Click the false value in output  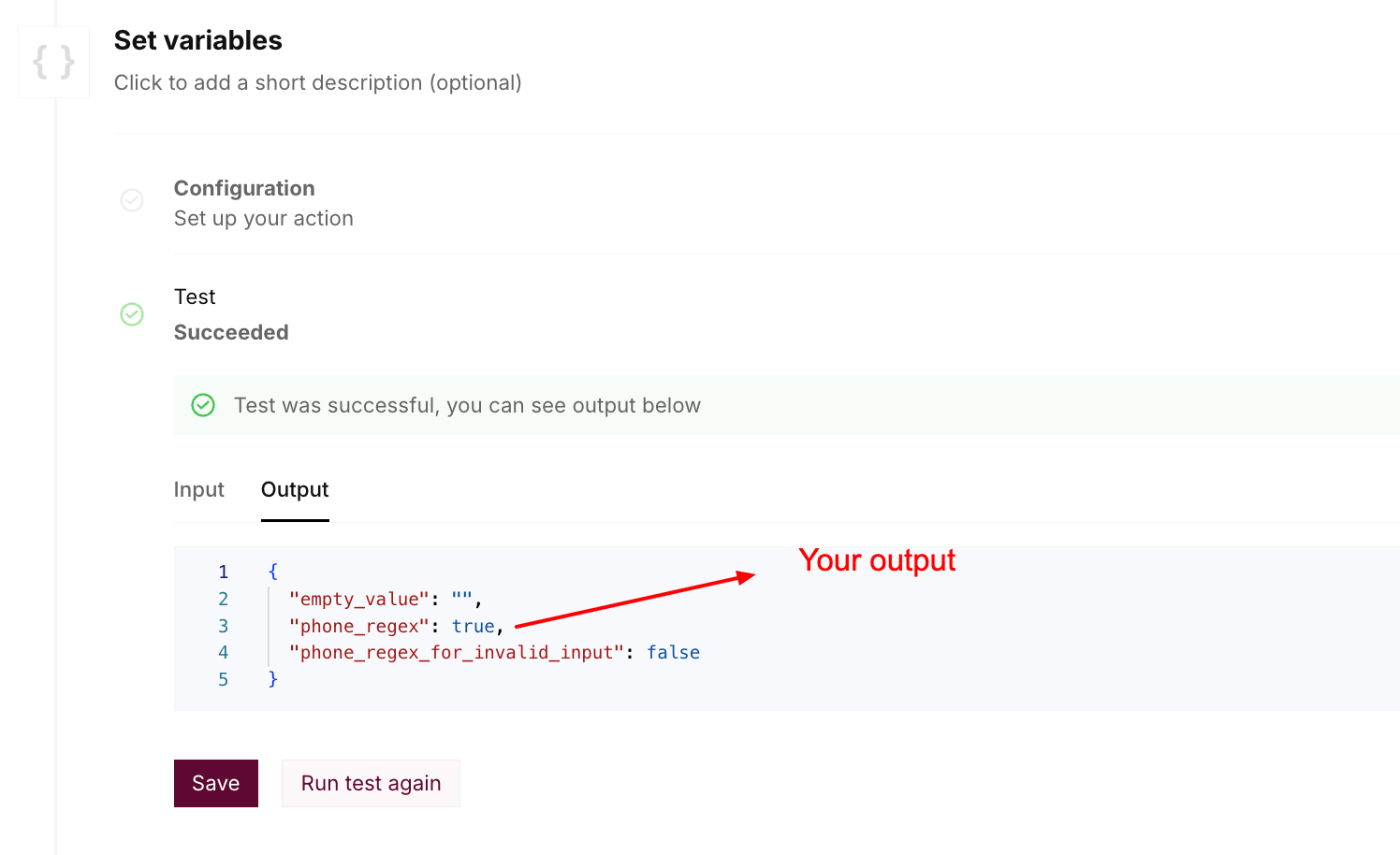tap(673, 652)
